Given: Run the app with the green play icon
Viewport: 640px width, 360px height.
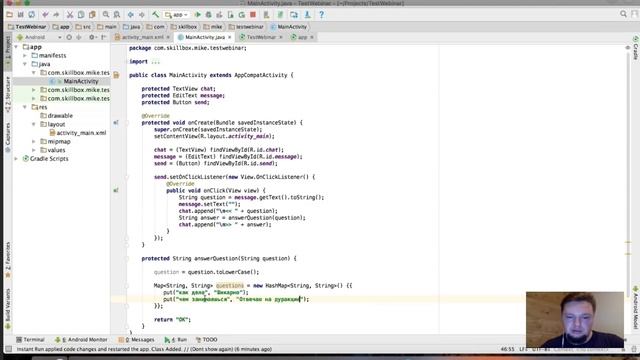Looking at the screenshot, I should [198, 15].
